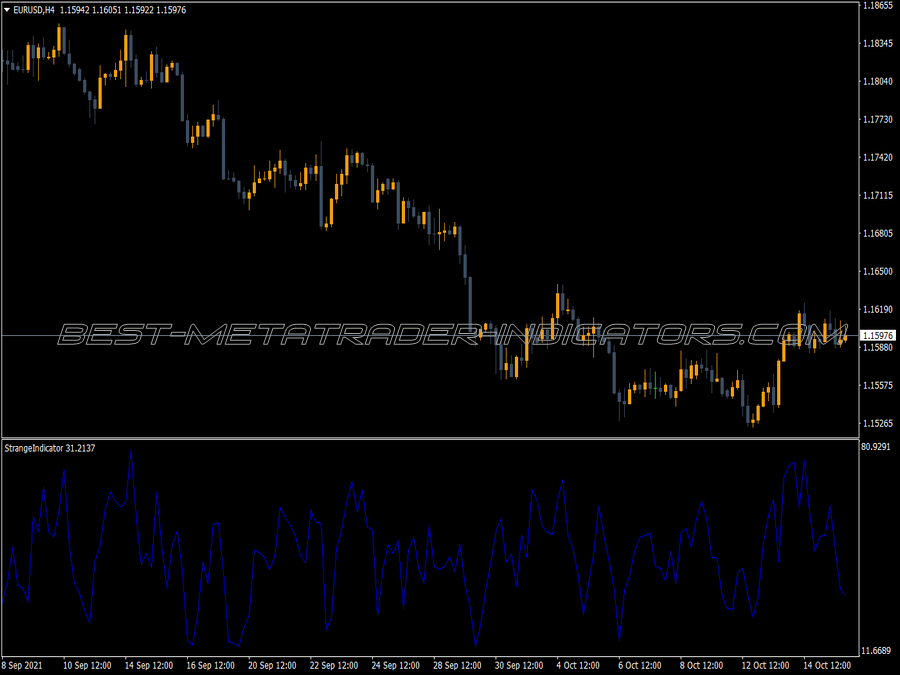The image size is (900, 675).
Task: Click the 1.18655 price scale label
Action: point(878,5)
